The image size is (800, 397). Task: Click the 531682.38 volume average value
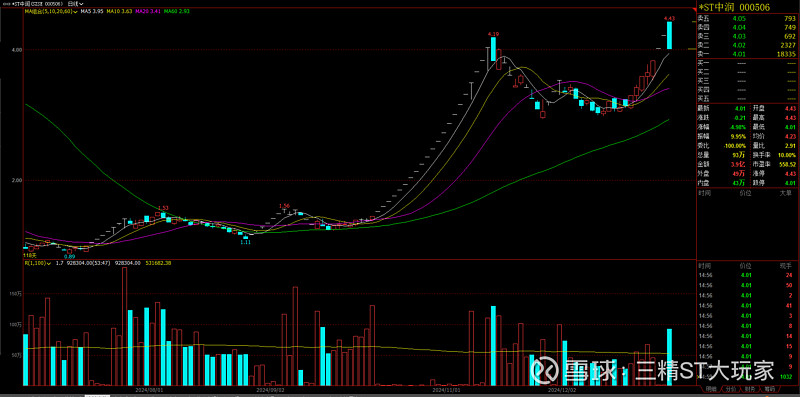click(x=158, y=263)
